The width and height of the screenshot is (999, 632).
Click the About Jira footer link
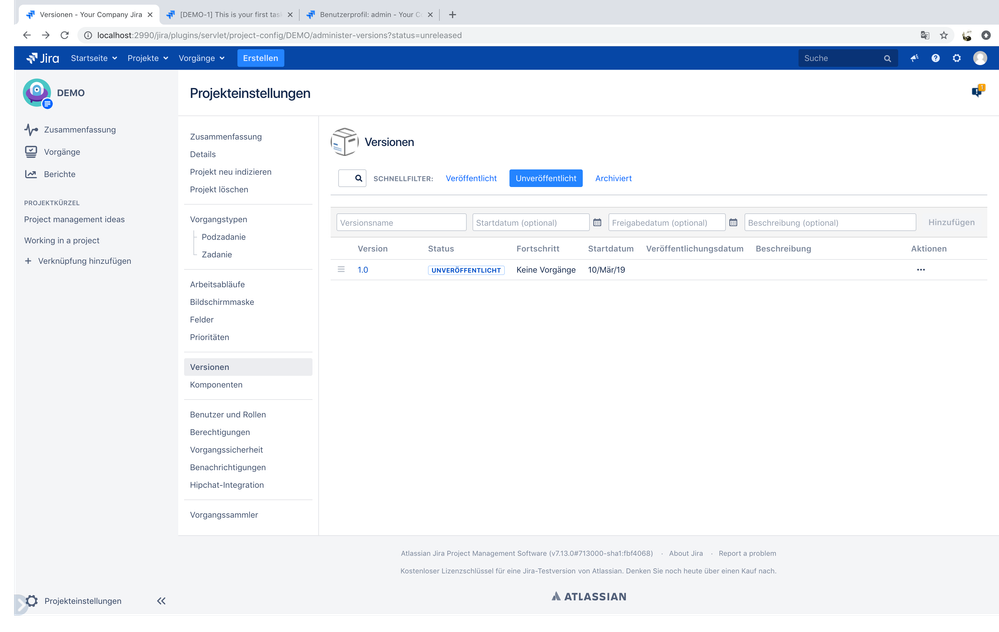(x=686, y=554)
